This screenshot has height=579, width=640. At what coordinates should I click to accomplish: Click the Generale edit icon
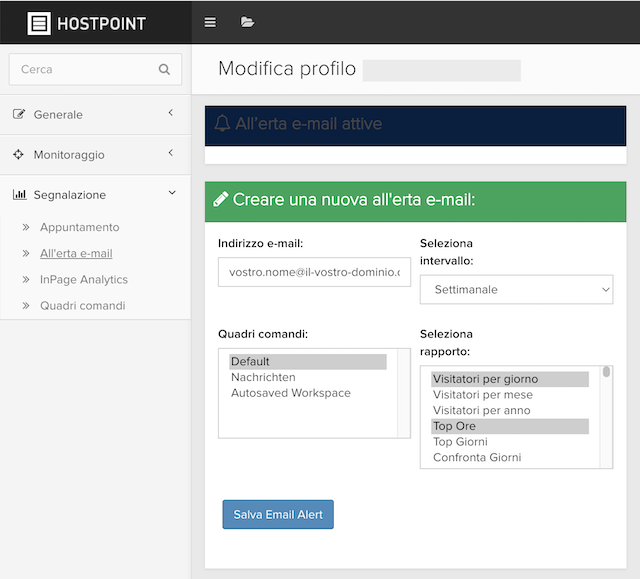pyautogui.click(x=19, y=114)
